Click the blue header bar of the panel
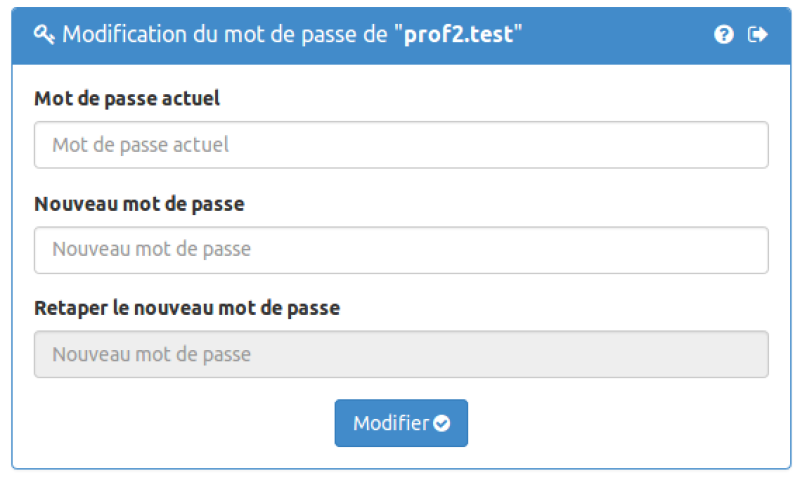 coord(401,36)
